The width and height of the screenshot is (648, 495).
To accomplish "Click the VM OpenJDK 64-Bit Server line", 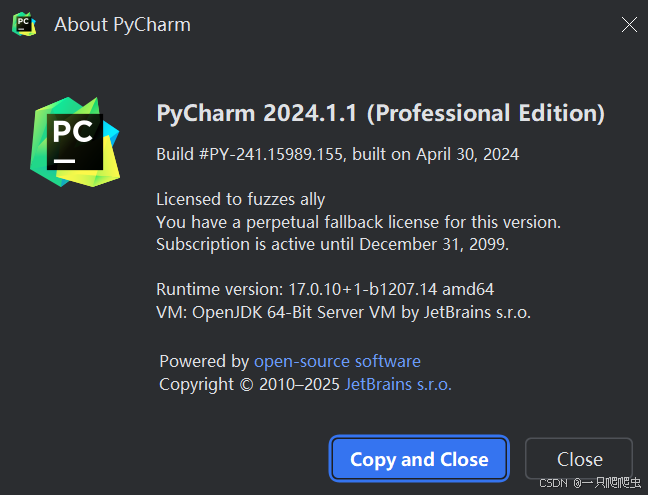I will (x=343, y=312).
